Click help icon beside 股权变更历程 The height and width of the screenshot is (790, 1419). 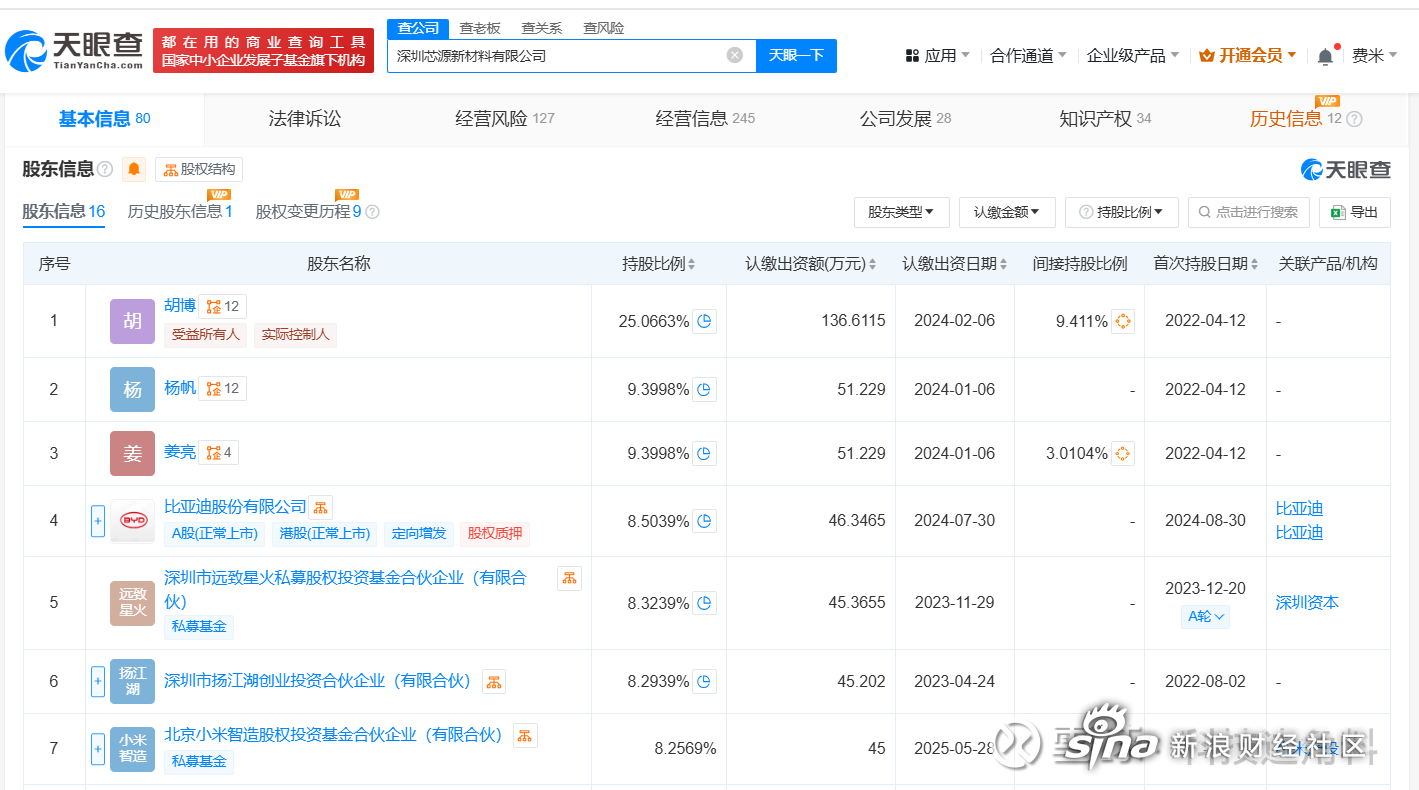(372, 212)
